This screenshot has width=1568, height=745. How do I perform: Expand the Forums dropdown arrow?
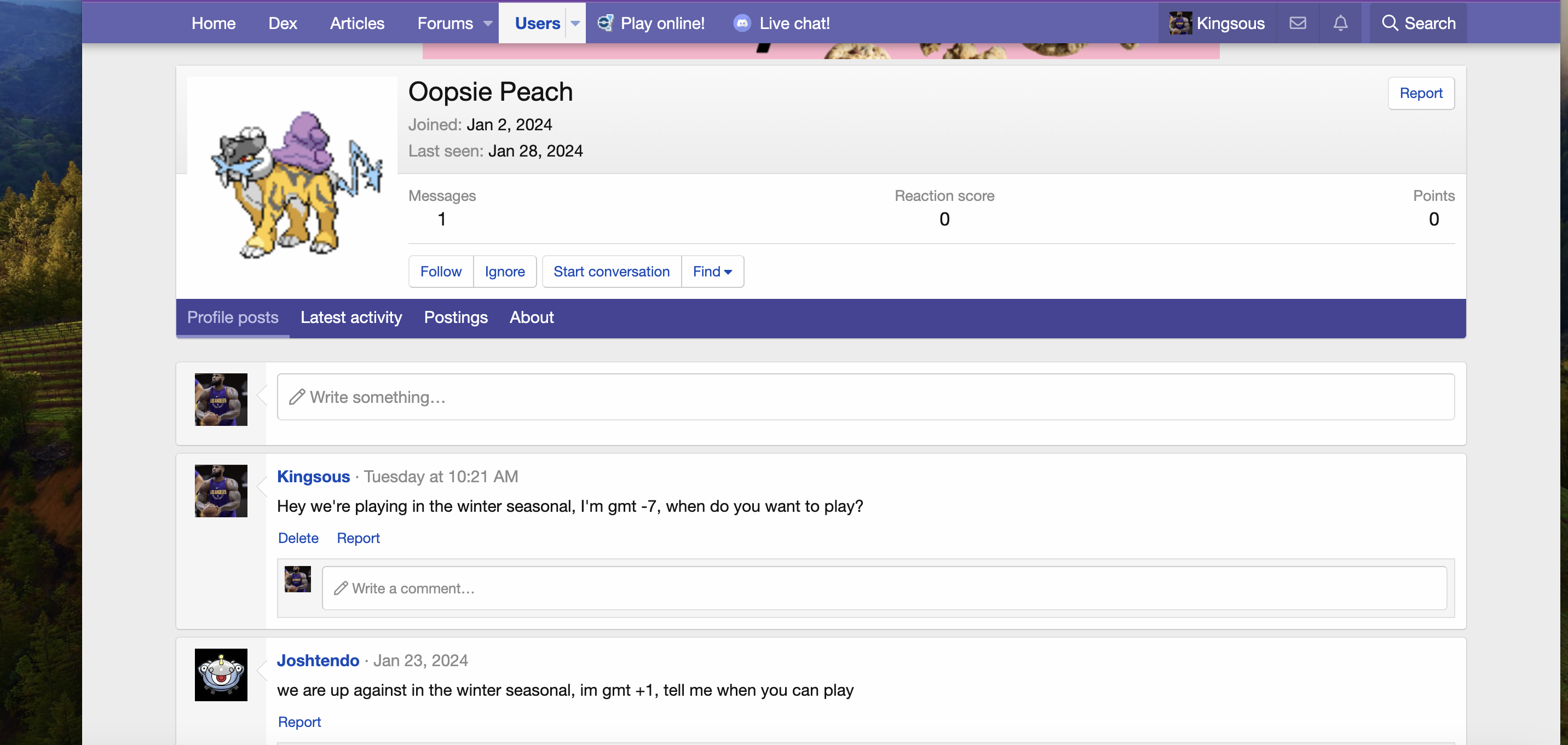488,23
